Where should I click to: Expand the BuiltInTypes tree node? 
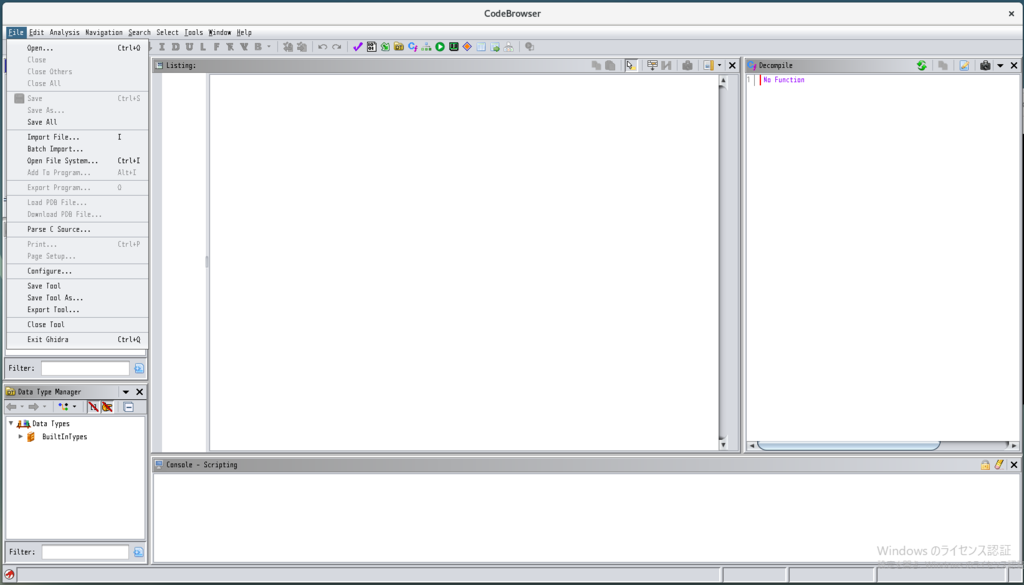tap(20, 436)
